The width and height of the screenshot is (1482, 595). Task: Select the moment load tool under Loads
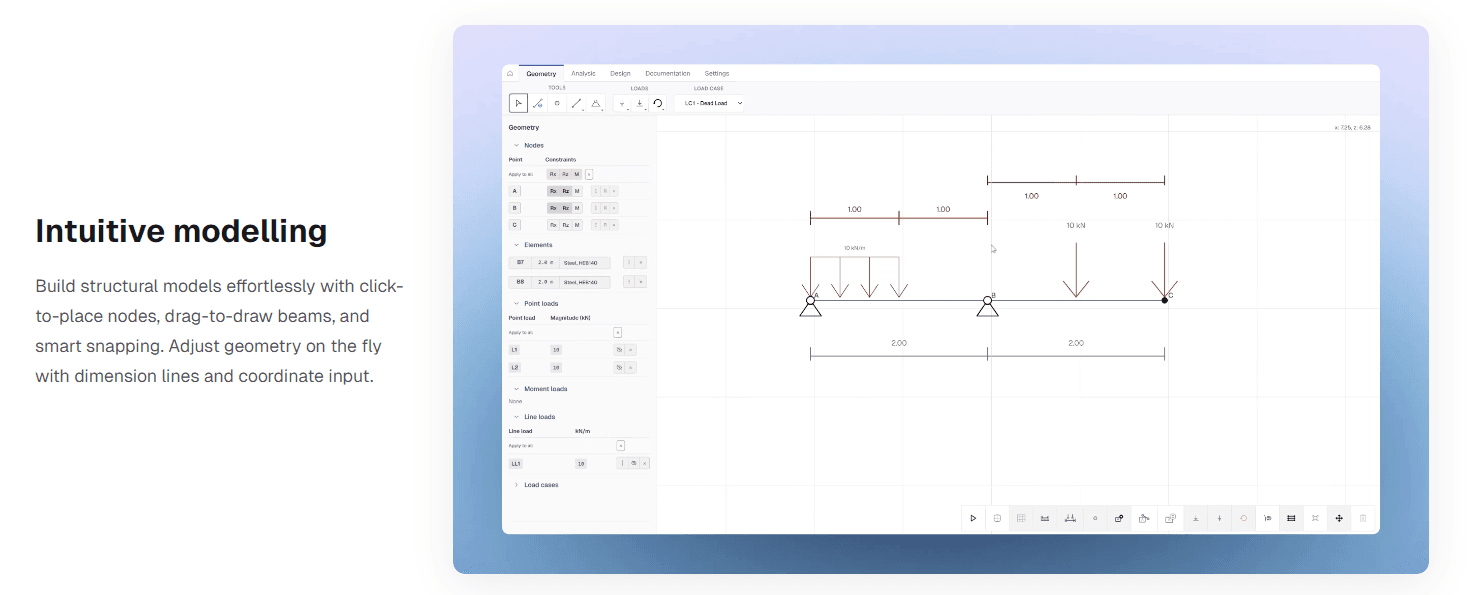click(658, 103)
